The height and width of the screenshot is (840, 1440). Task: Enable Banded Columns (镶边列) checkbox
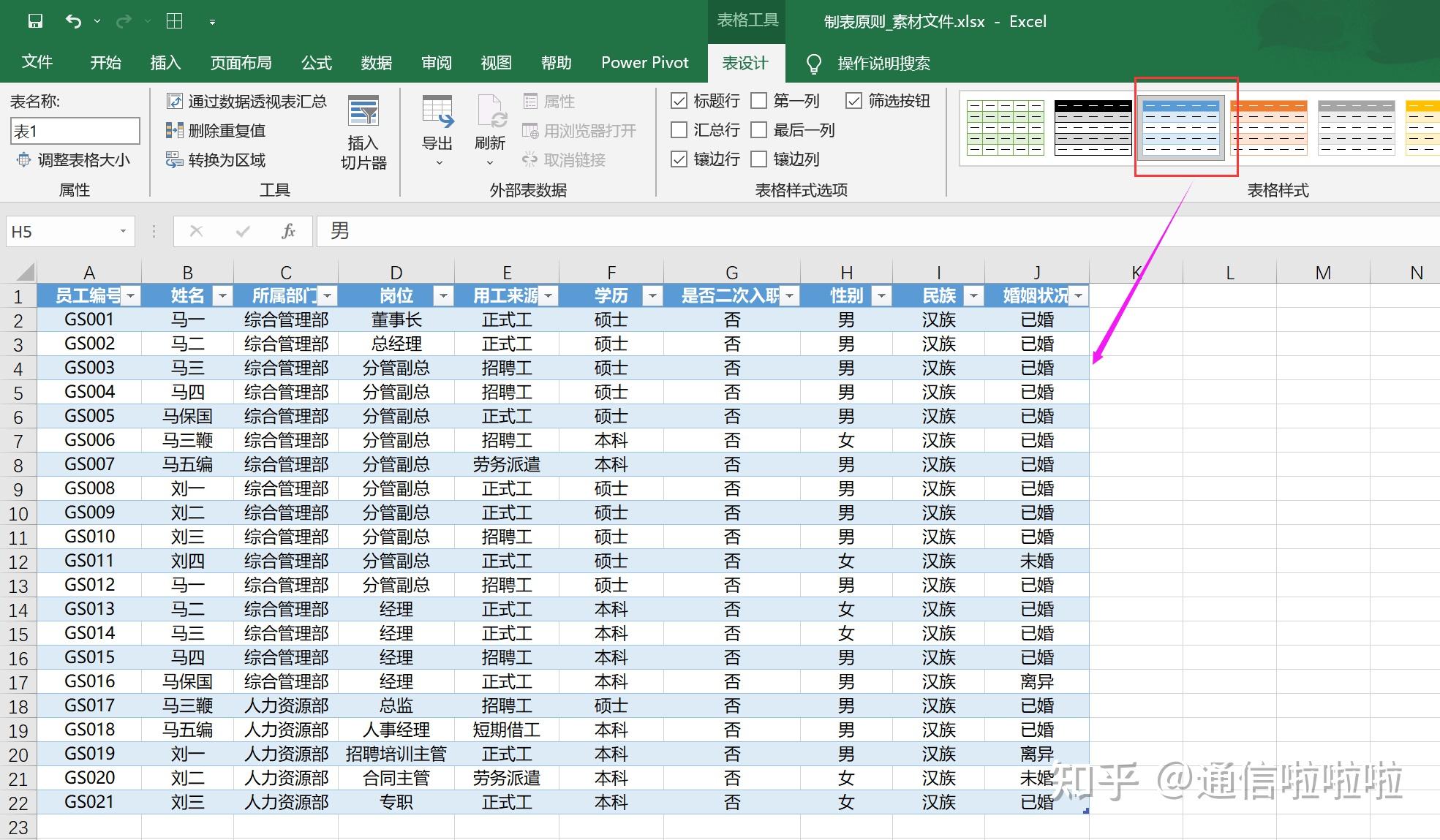pyautogui.click(x=759, y=159)
